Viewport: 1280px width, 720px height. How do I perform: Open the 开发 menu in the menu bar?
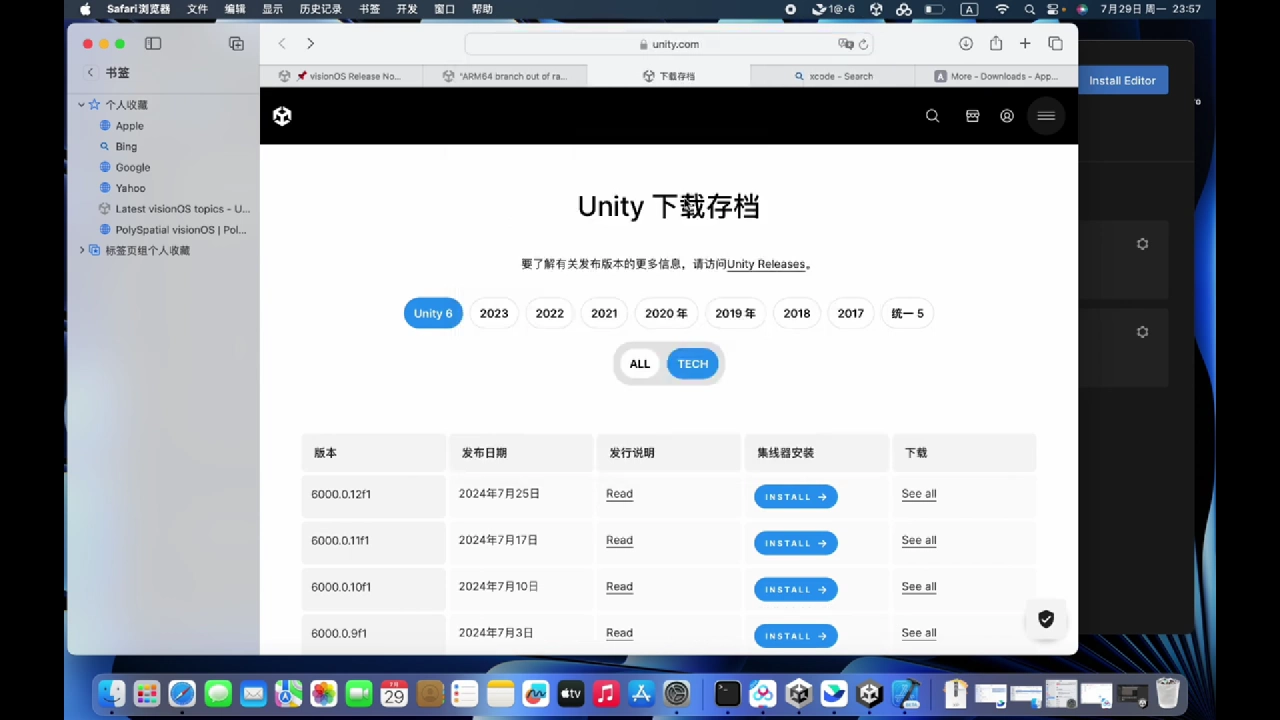[407, 9]
